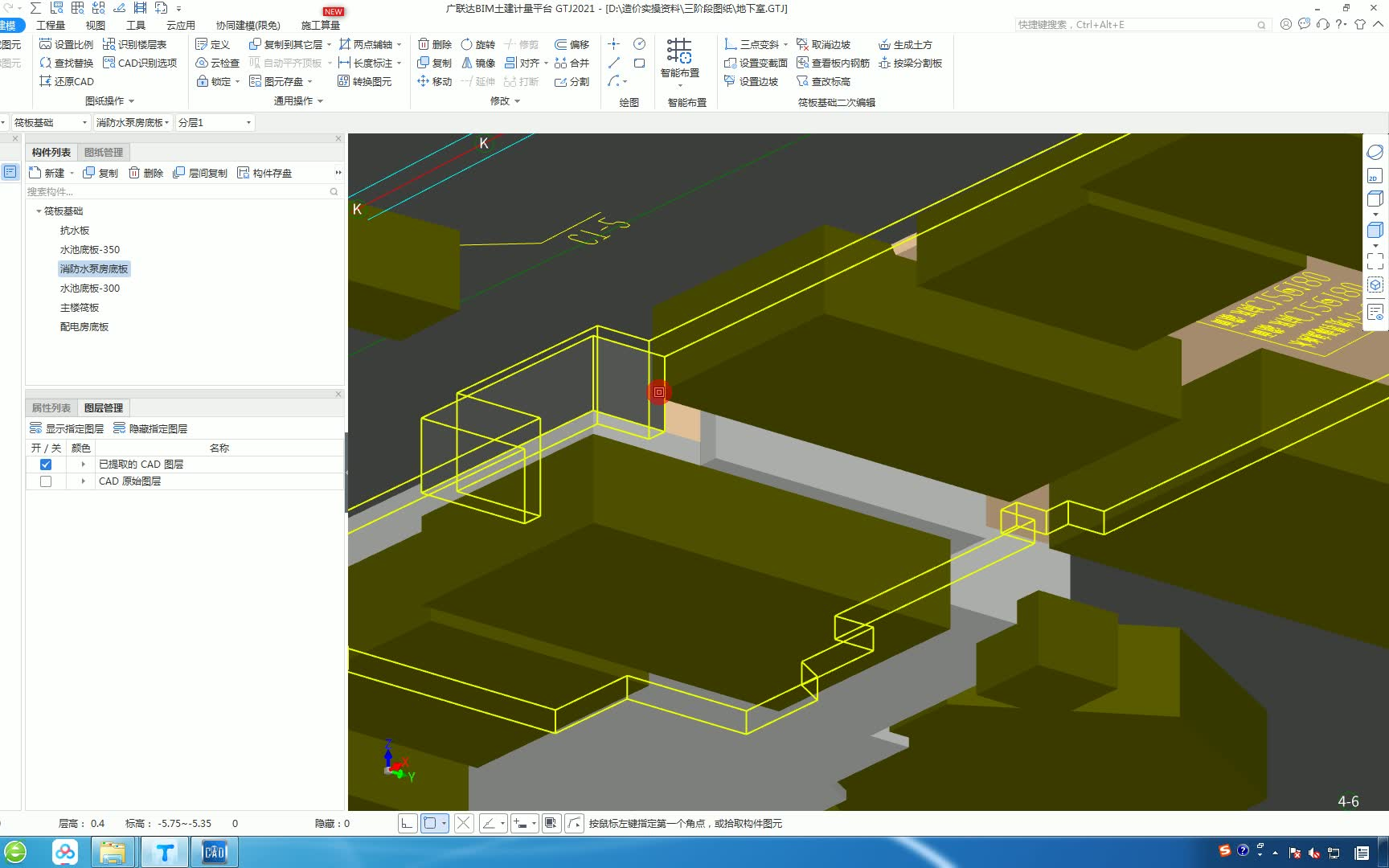Click the 智能布置 smart layout icon
The width and height of the screenshot is (1389, 868).
pyautogui.click(x=679, y=51)
